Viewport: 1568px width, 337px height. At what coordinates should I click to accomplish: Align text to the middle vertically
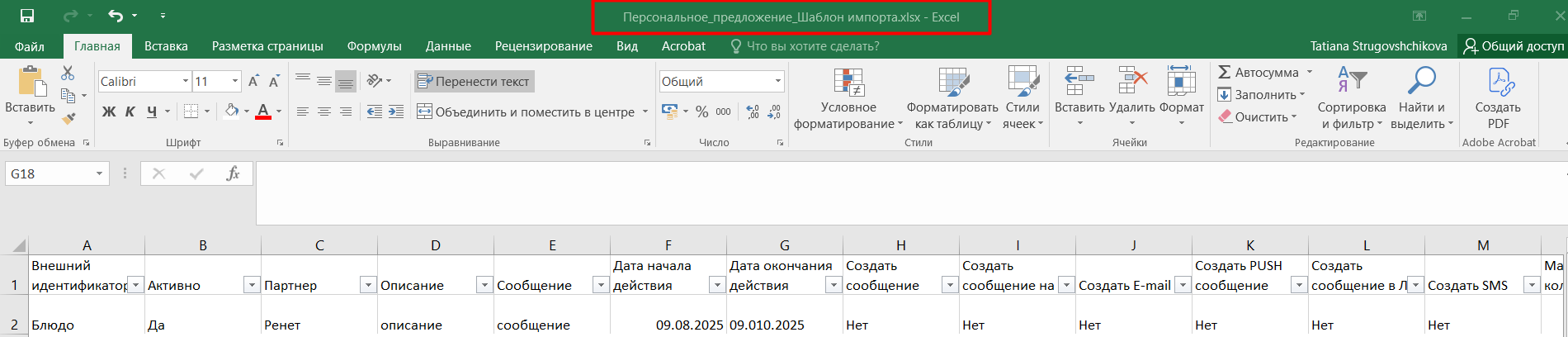click(x=324, y=81)
